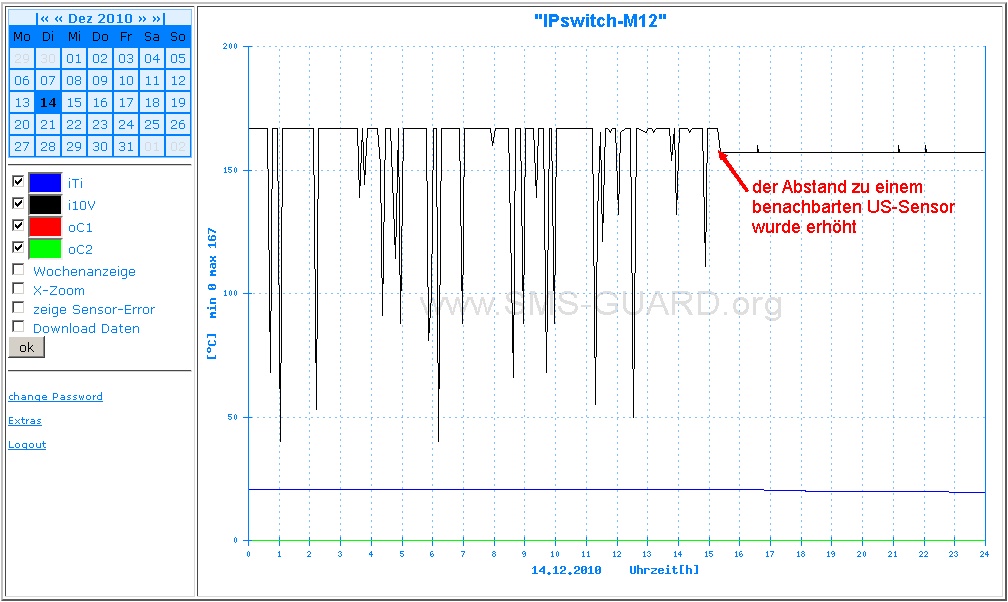
Task: Choose day 05 in the calendar
Action: pos(178,59)
